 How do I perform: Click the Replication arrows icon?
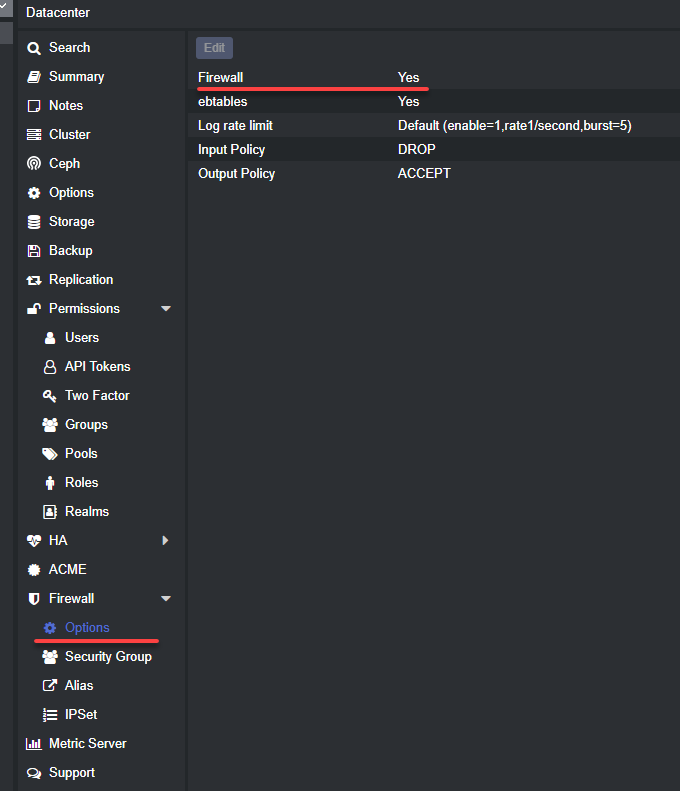pos(34,279)
